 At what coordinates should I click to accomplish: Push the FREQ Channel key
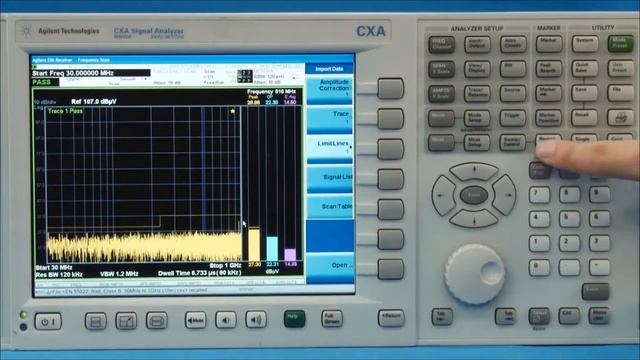click(x=441, y=44)
